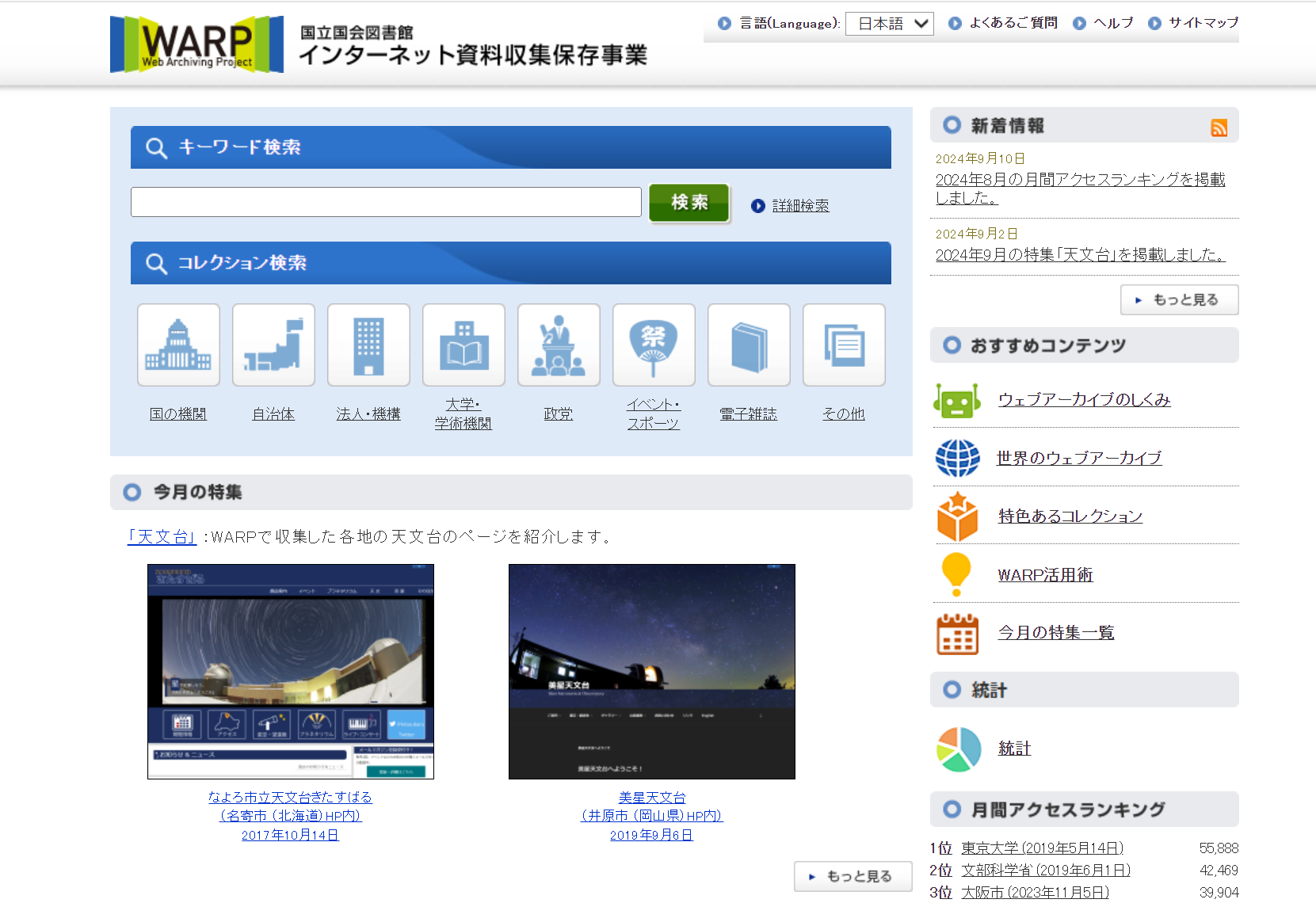Open the 大学・学術機関 text link

pyautogui.click(x=463, y=414)
